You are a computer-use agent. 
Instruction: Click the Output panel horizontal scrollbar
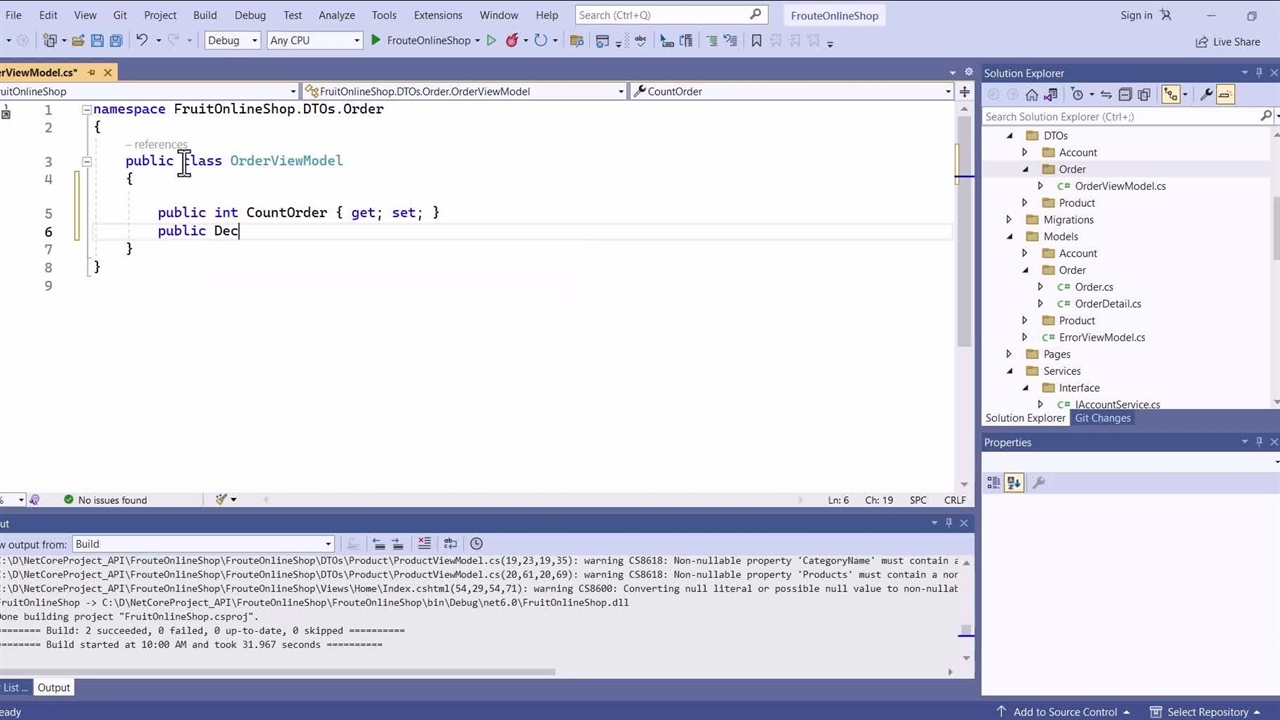(x=280, y=672)
